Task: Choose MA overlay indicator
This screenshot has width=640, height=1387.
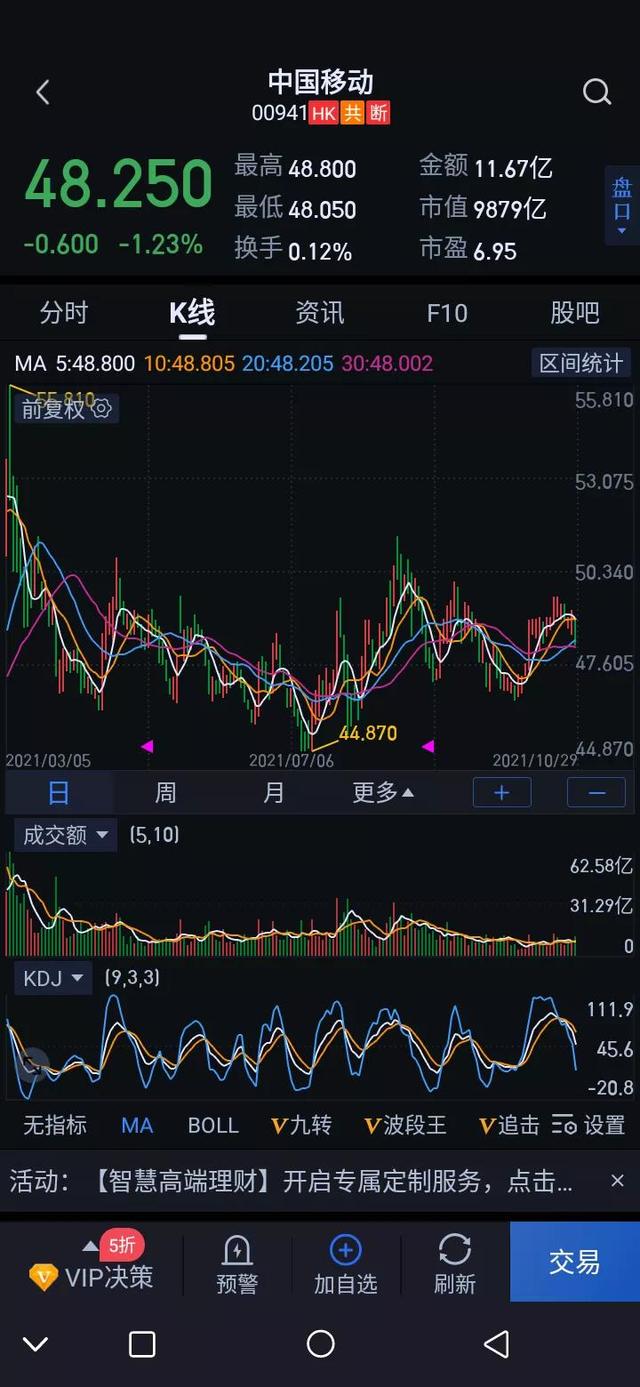Action: 137,1125
